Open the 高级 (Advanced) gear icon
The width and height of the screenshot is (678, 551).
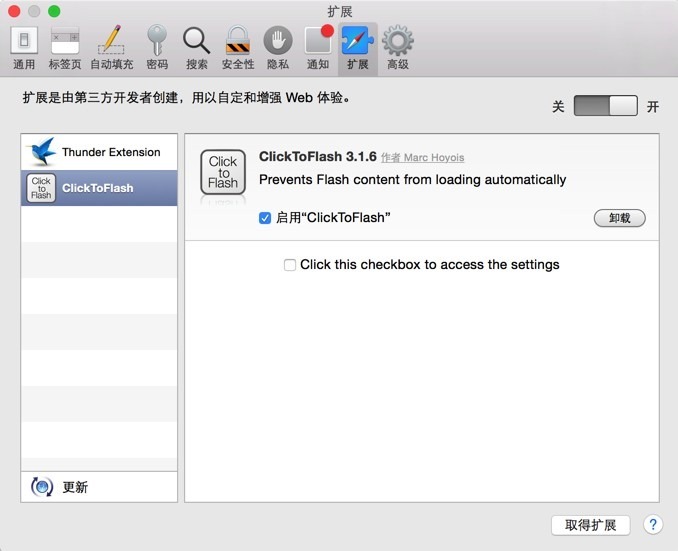(x=398, y=41)
